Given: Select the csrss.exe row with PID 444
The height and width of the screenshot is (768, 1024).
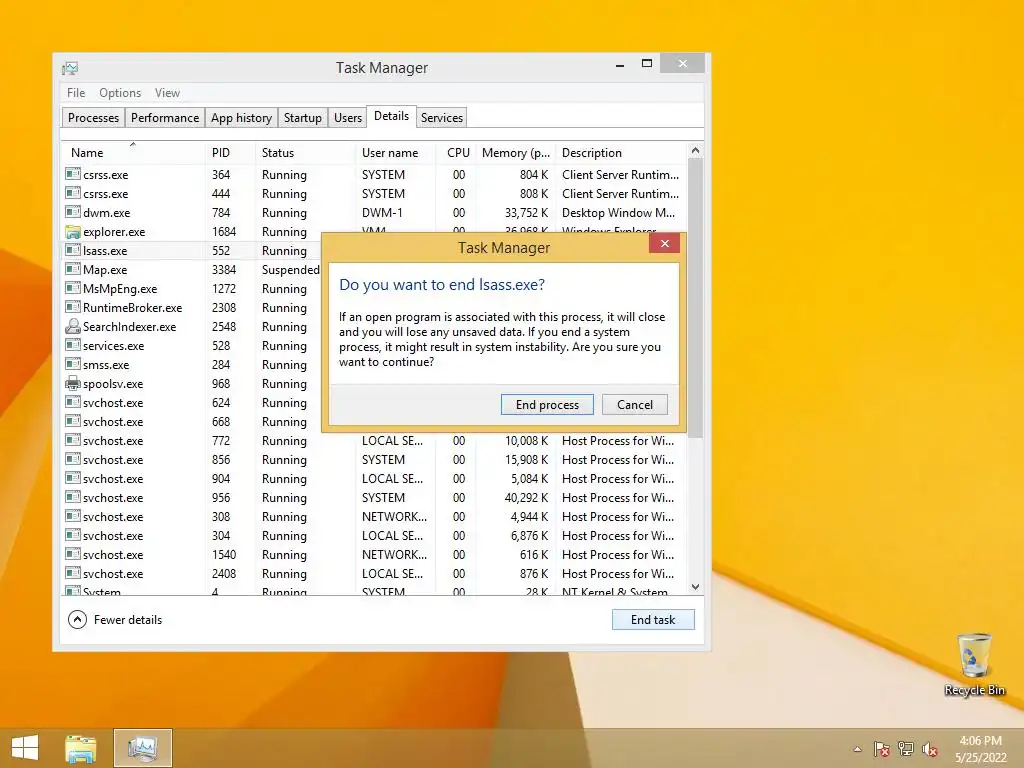Looking at the screenshot, I should pyautogui.click(x=374, y=193).
